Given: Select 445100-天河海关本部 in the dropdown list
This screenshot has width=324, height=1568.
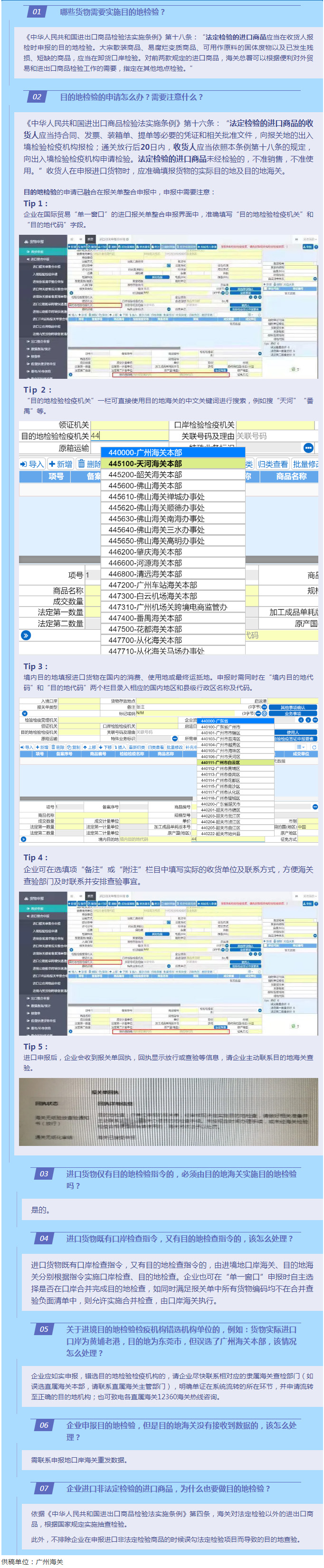Looking at the screenshot, I should coord(172,463).
